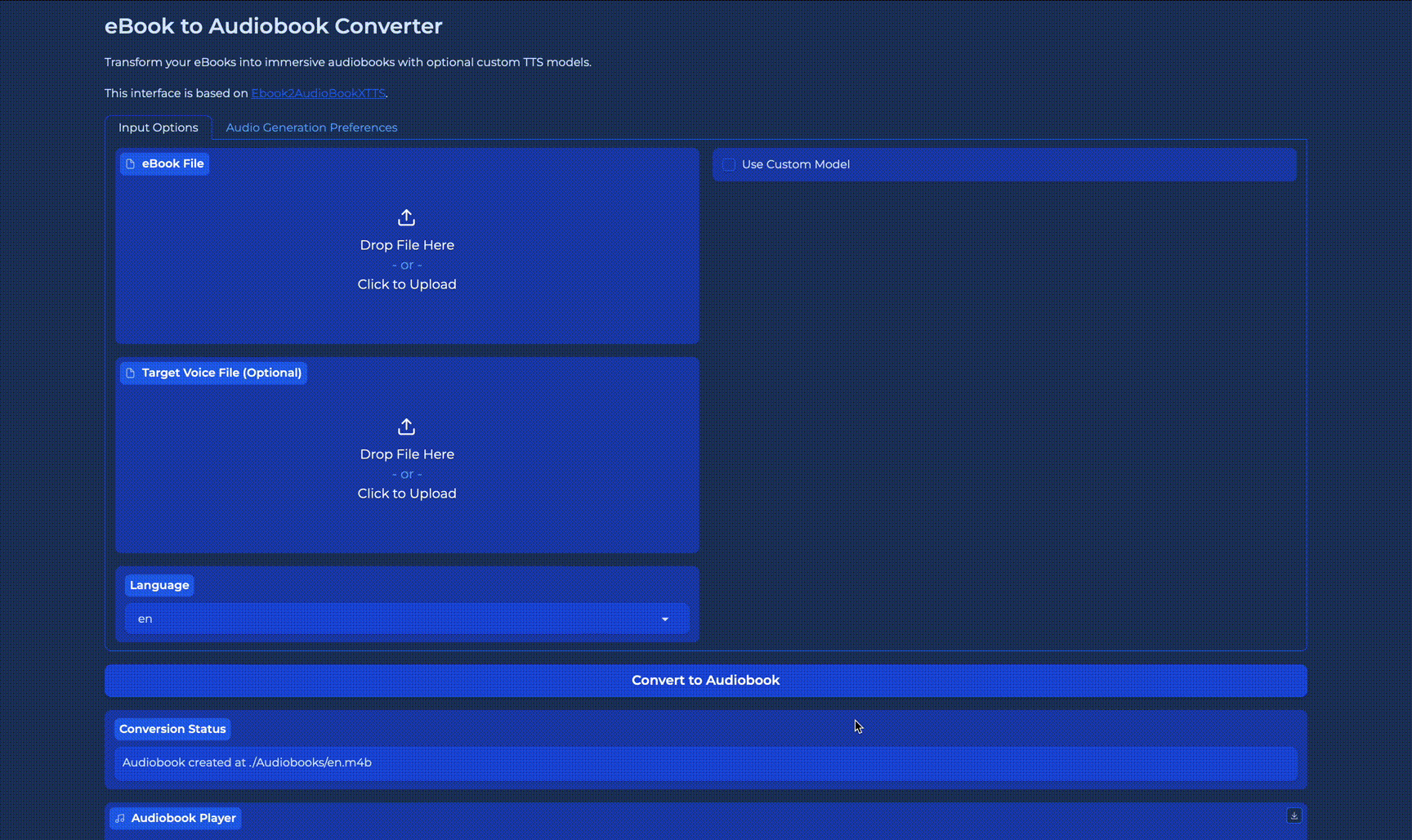Expand the Language dropdown arrow
Screen dimensions: 1412x840
[x=664, y=619]
